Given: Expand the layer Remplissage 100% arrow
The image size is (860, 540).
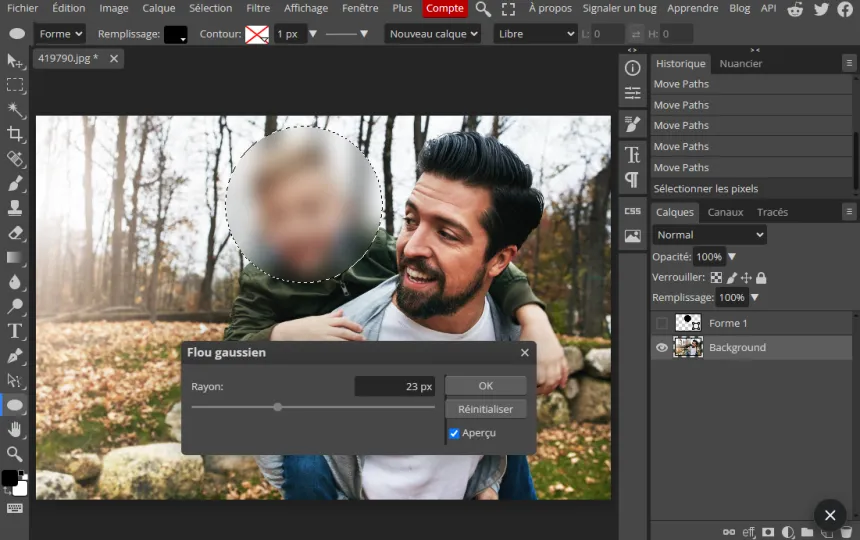Looking at the screenshot, I should [755, 297].
